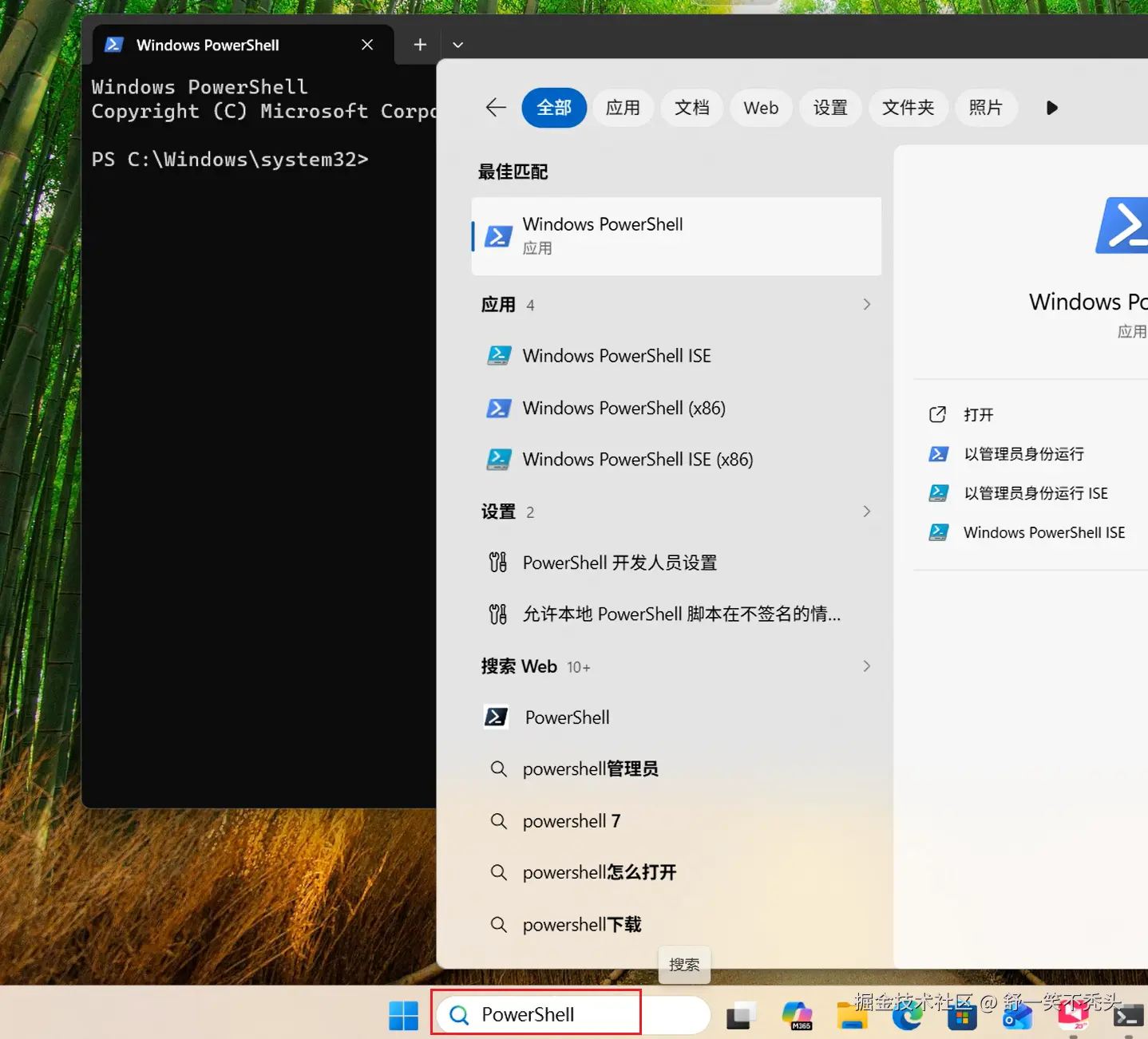Open PowerShell 开发人员设置 setting
This screenshot has width=1148, height=1039.
click(x=676, y=563)
